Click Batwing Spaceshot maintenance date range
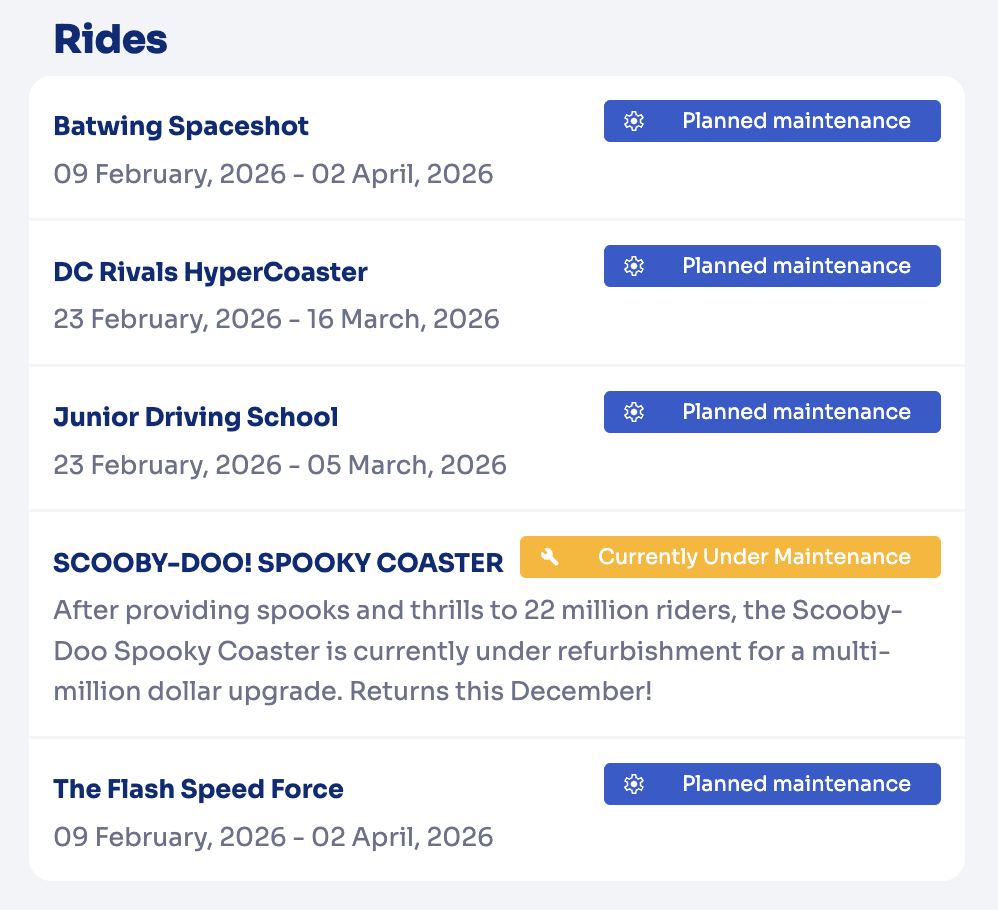 coord(273,174)
